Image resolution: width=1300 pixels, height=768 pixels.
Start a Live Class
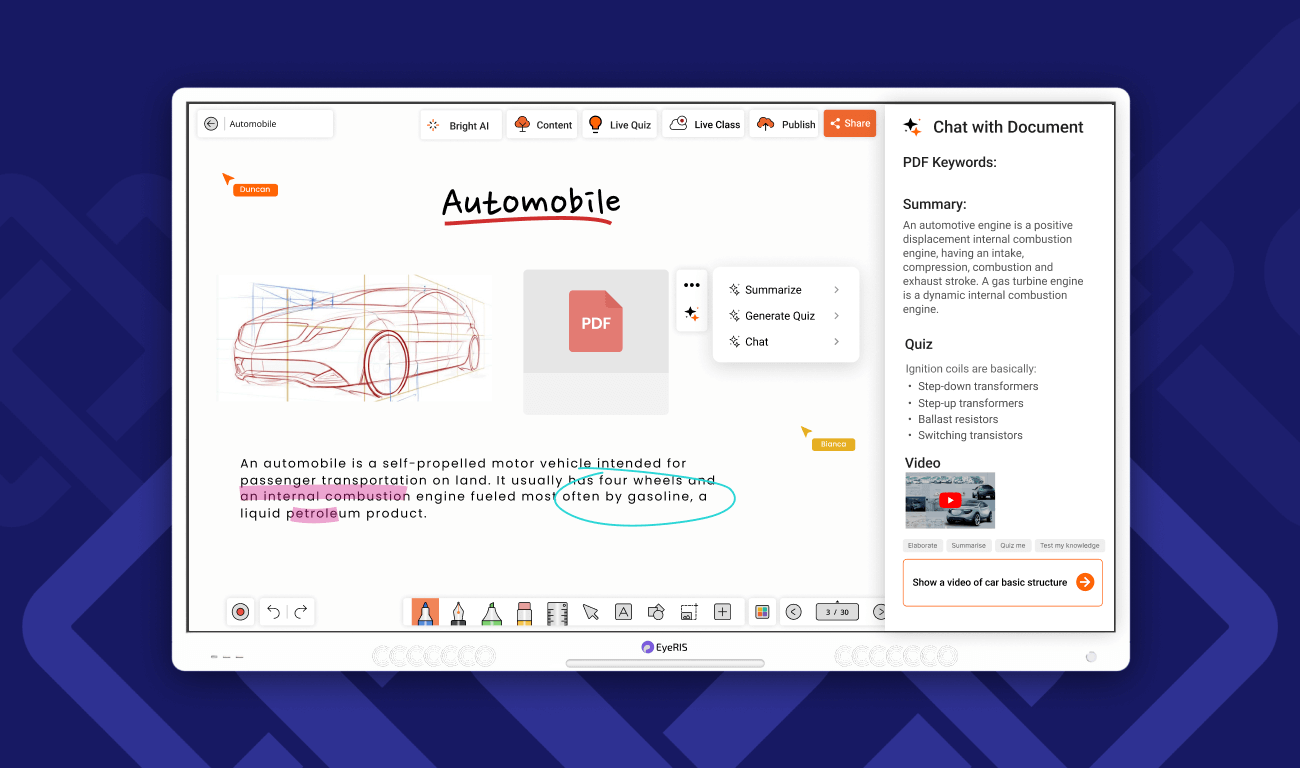pyautogui.click(x=704, y=125)
